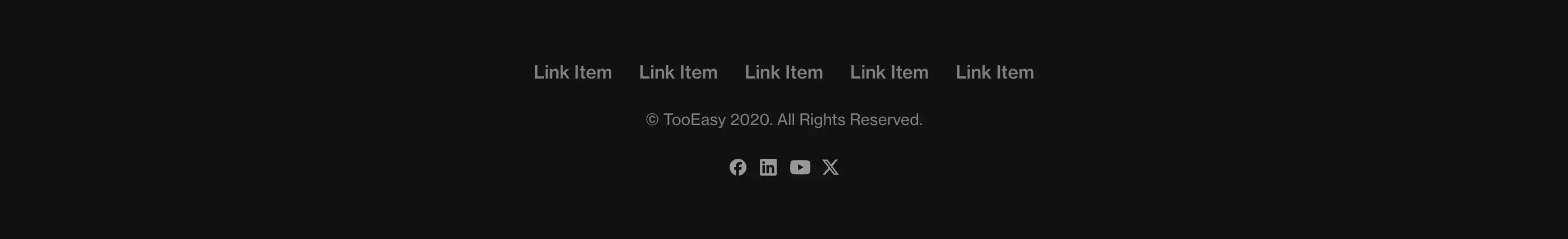The width and height of the screenshot is (1568, 239).
Task: Open the Facebook social icon
Action: tap(738, 167)
